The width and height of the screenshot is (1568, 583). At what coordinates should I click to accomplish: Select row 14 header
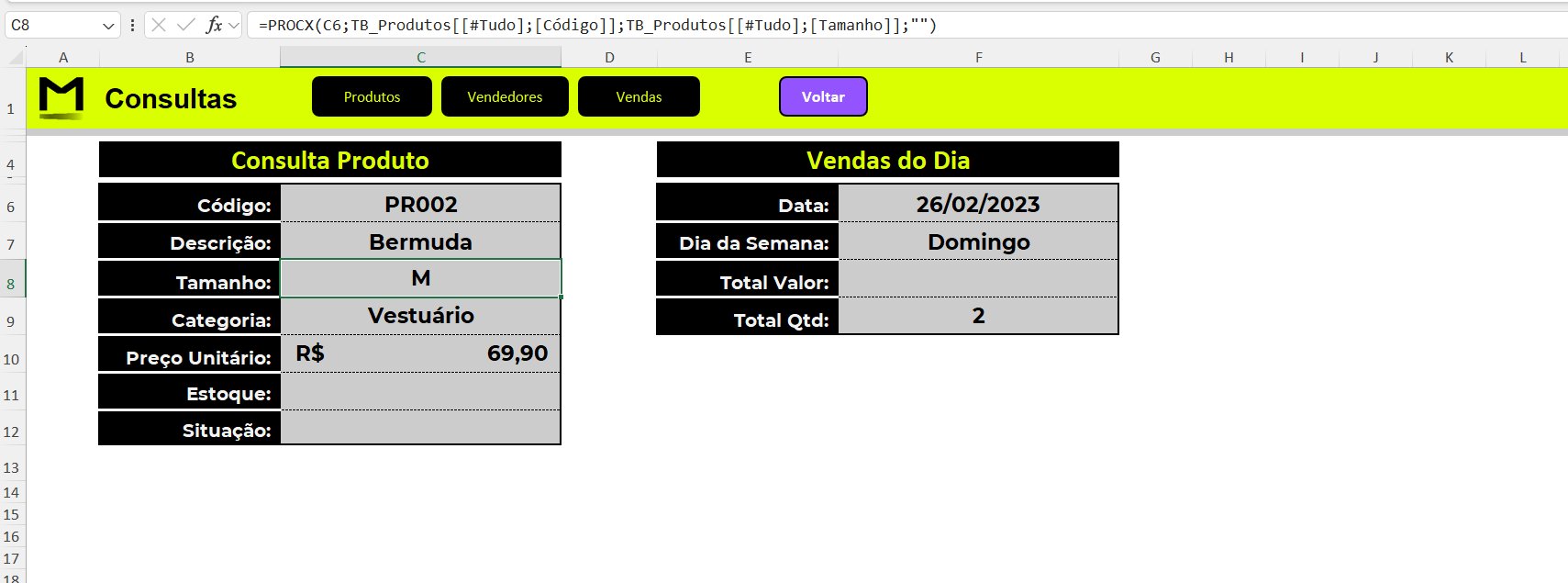click(12, 492)
